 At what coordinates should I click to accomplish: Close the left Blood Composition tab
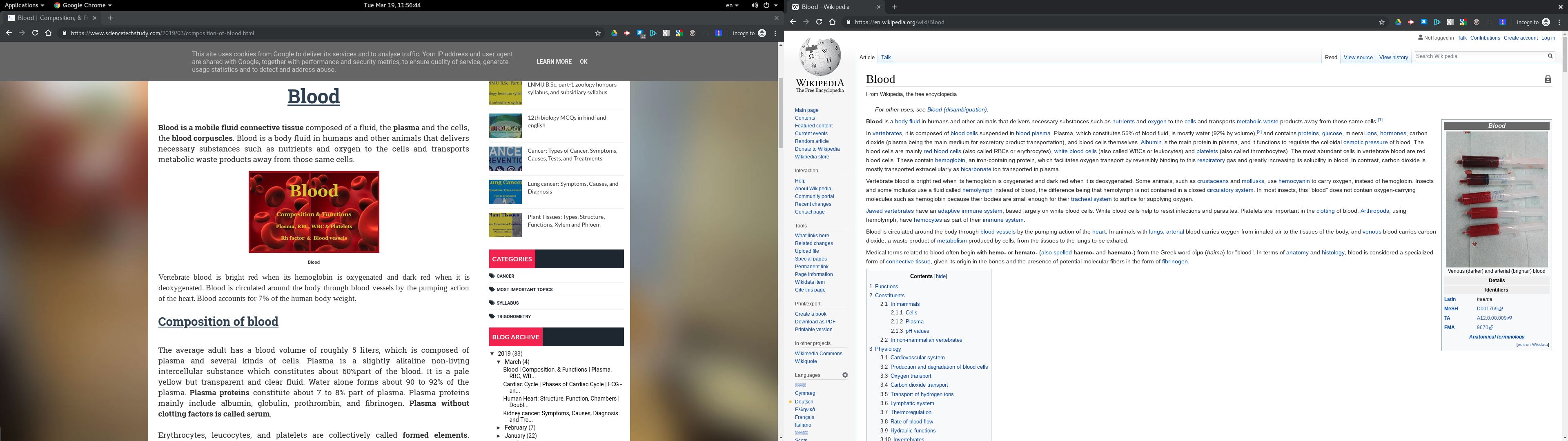(x=94, y=18)
